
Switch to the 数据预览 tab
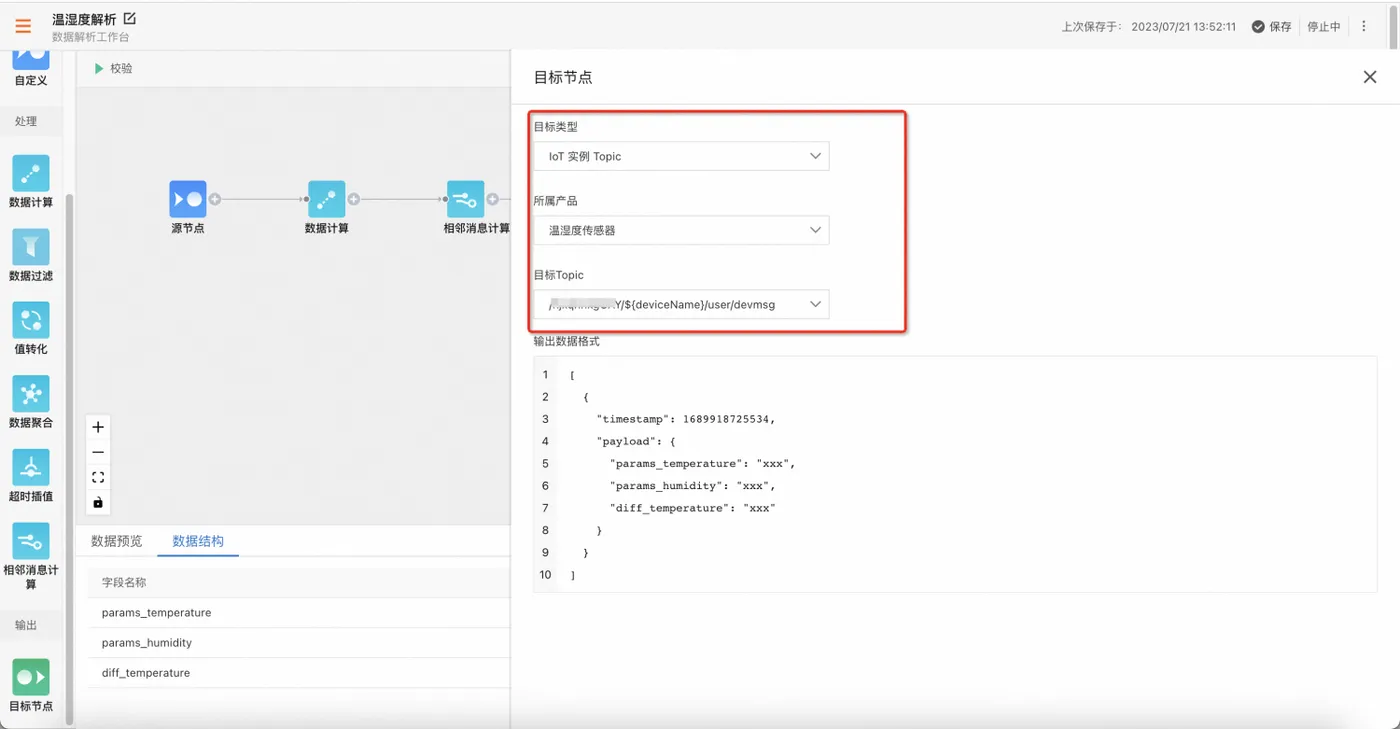tap(117, 541)
